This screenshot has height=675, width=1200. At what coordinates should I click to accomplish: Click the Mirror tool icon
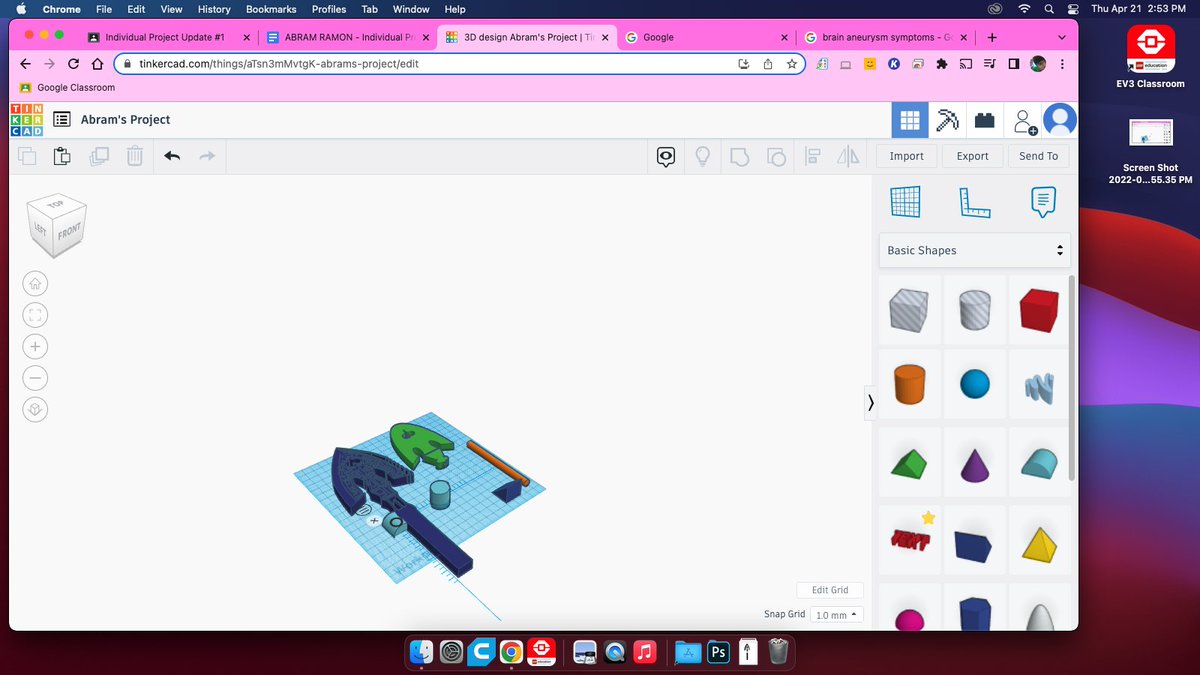click(x=848, y=156)
